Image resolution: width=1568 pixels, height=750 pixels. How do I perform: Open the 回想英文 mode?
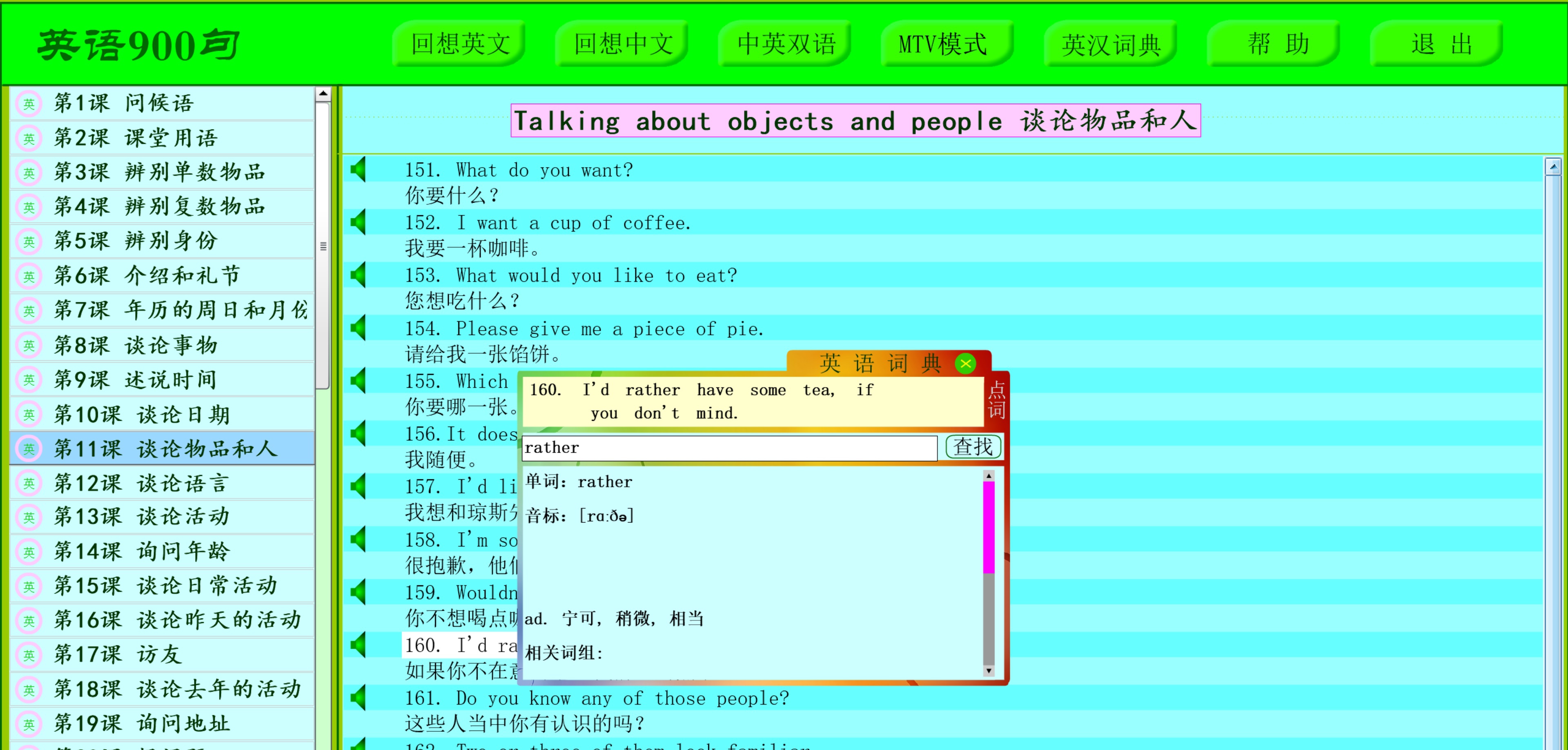coord(459,44)
